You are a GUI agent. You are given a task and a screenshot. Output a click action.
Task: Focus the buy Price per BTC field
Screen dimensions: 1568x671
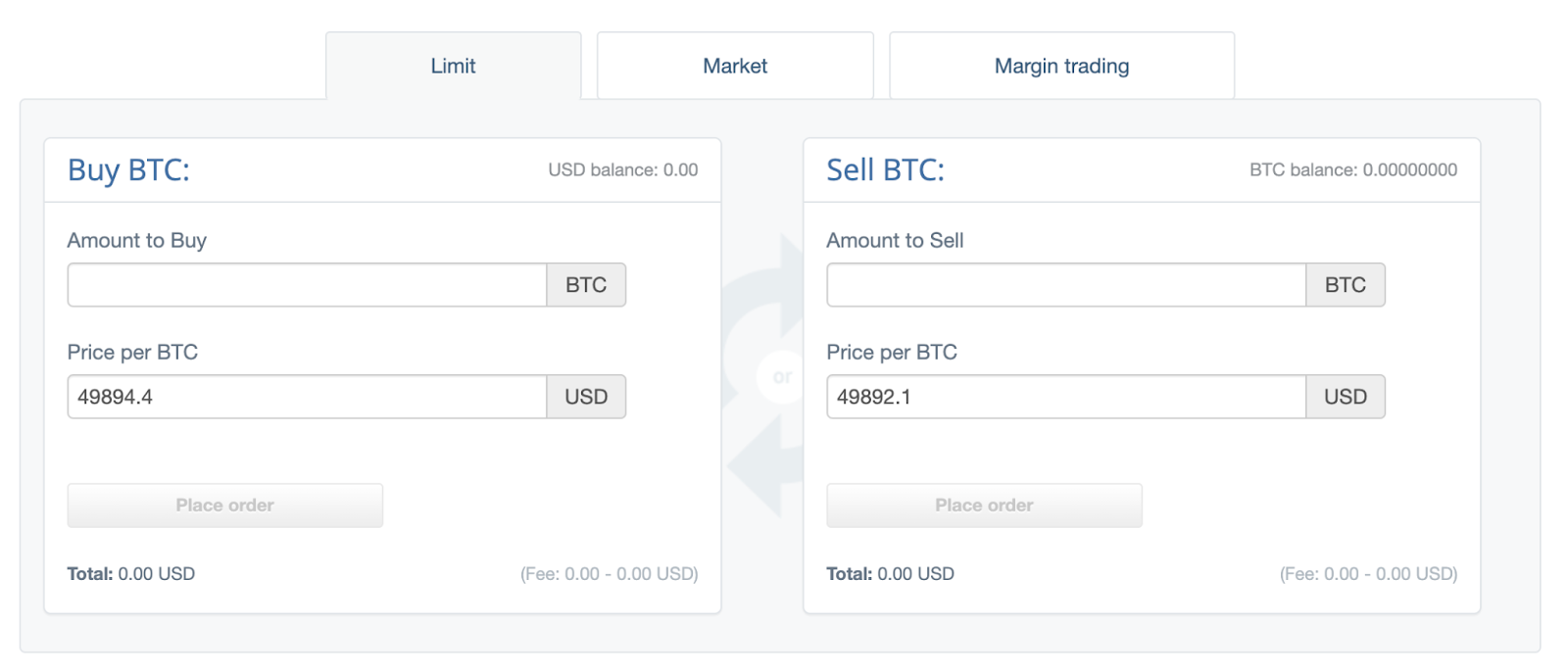point(307,397)
